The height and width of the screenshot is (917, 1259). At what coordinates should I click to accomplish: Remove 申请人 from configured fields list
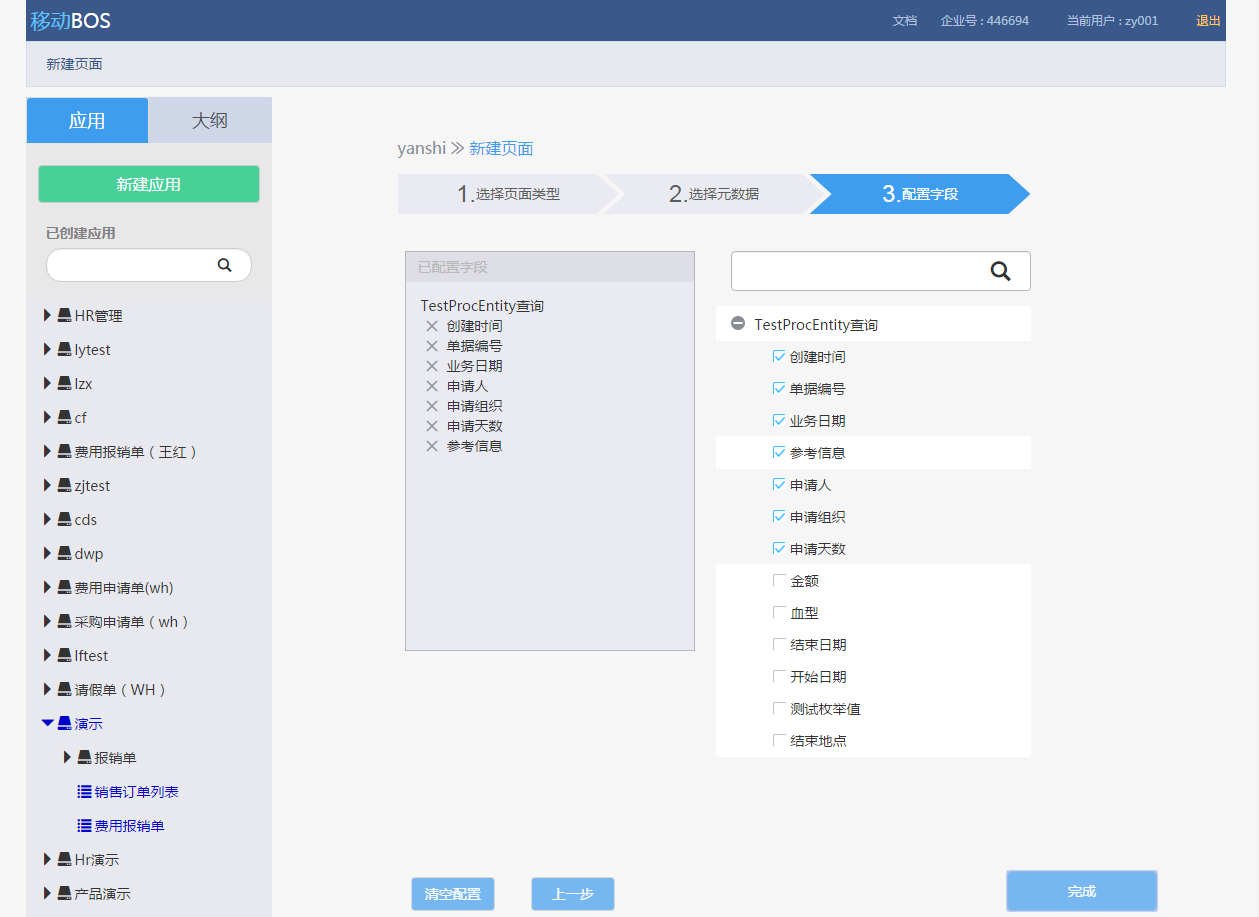[432, 386]
